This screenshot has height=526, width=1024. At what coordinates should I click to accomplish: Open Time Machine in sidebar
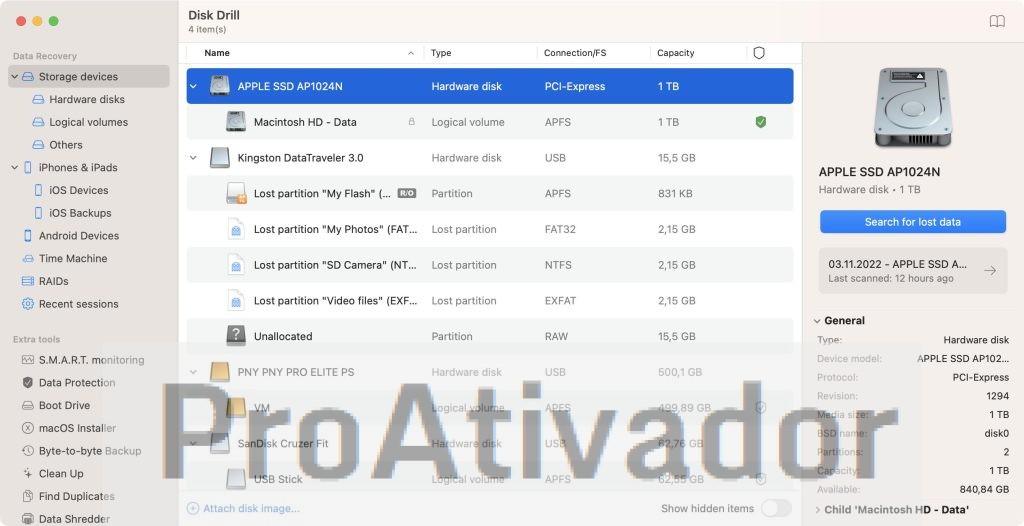pos(72,259)
